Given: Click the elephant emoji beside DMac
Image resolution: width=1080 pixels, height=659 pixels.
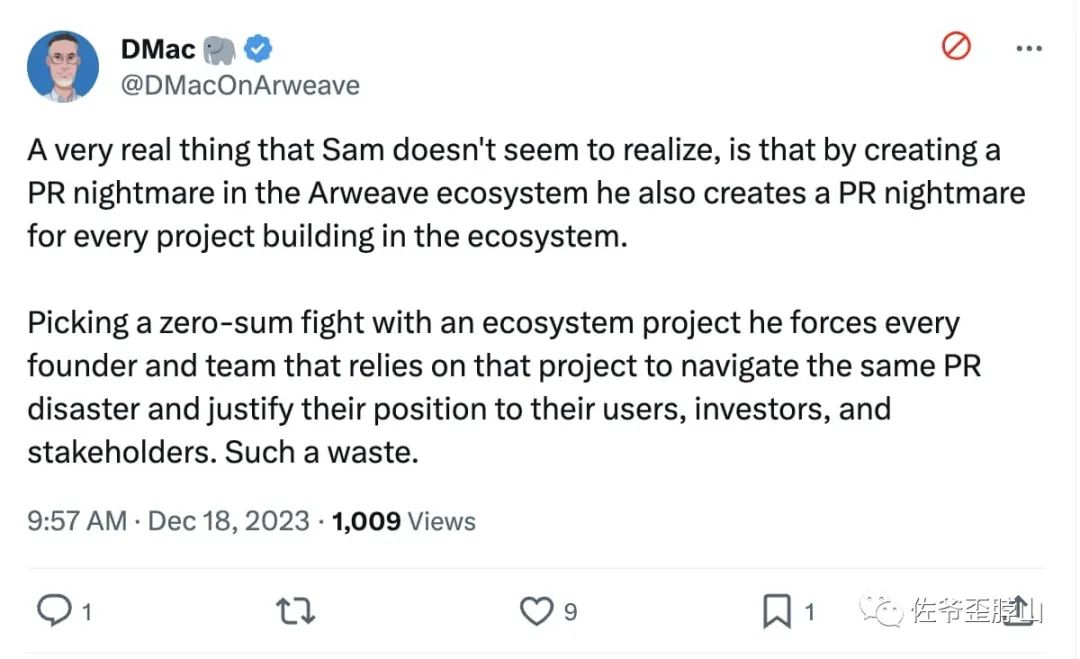Looking at the screenshot, I should [219, 48].
